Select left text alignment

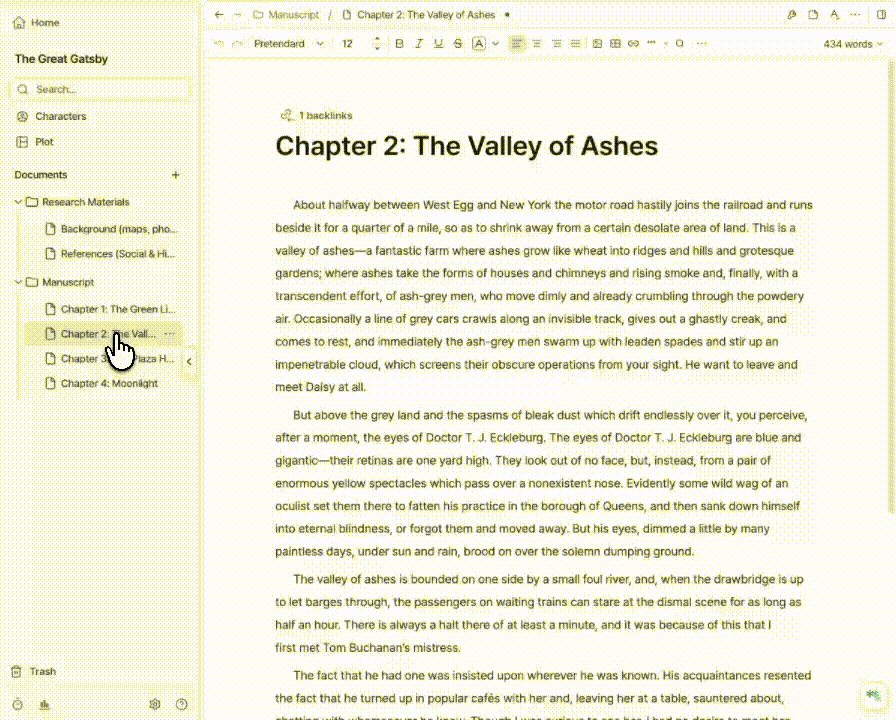click(517, 43)
